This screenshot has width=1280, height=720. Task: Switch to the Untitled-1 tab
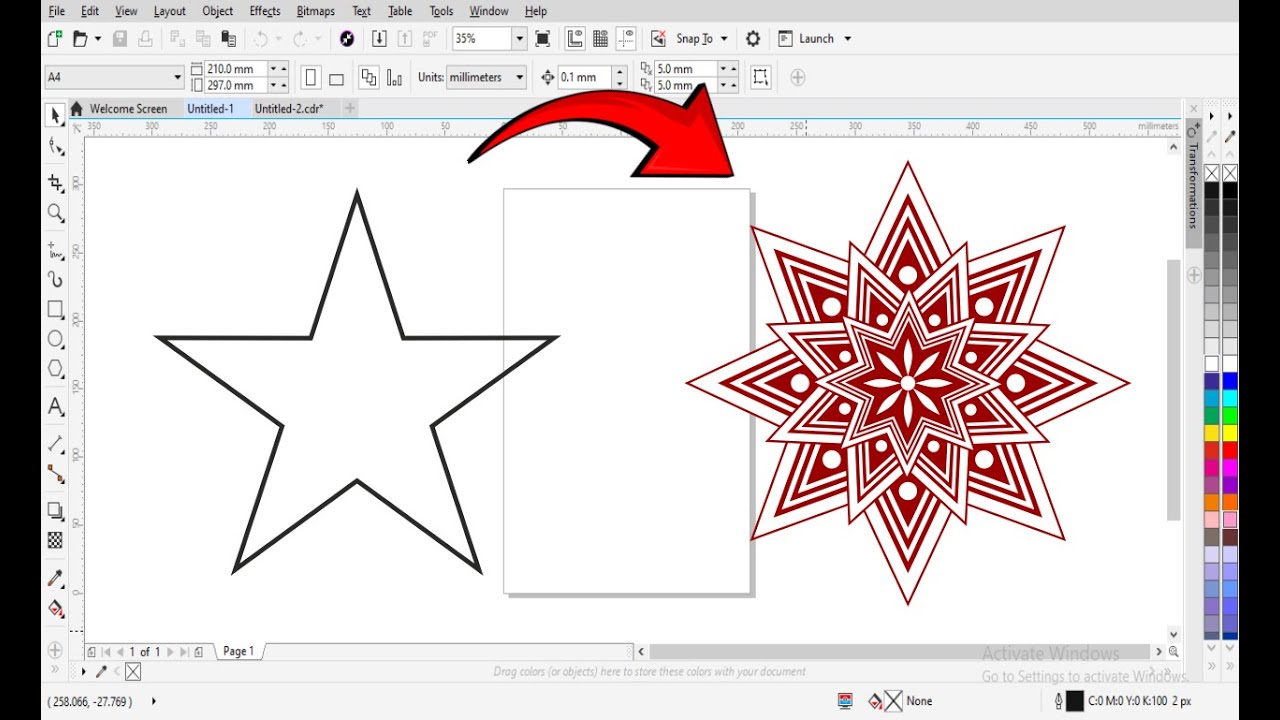point(210,108)
